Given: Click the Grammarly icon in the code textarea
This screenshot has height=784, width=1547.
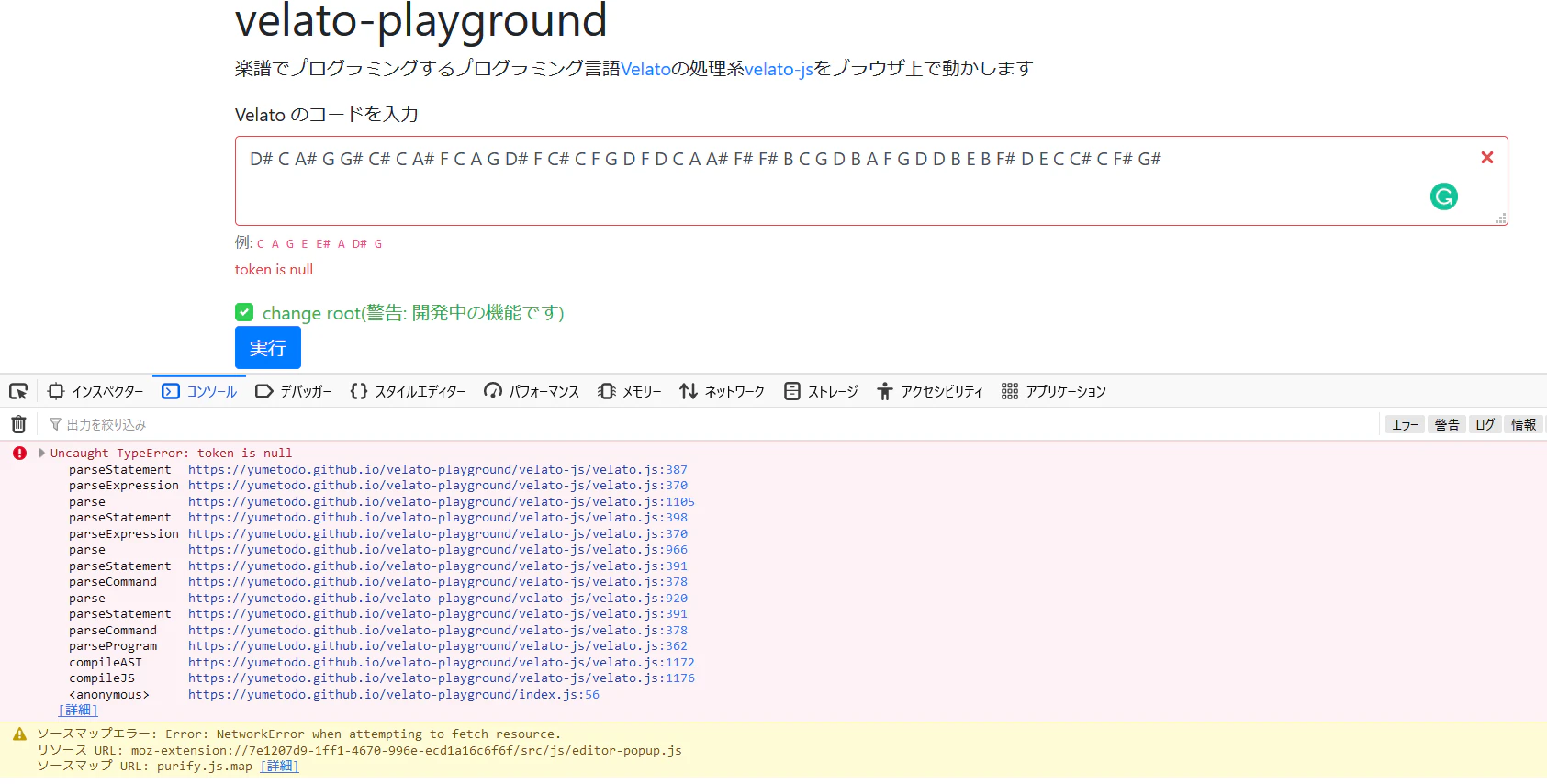Looking at the screenshot, I should click(1444, 196).
